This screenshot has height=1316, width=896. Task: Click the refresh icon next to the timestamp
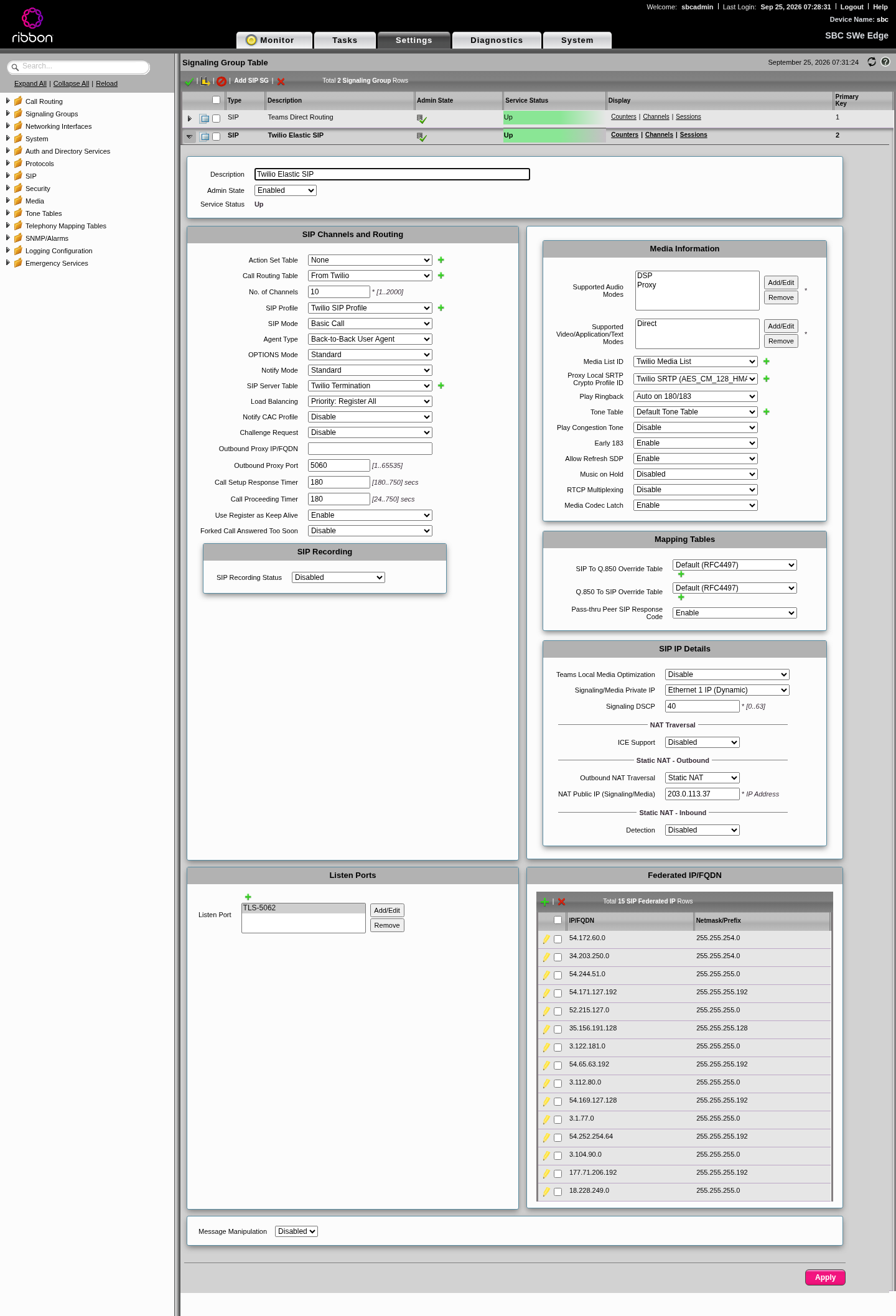point(872,62)
